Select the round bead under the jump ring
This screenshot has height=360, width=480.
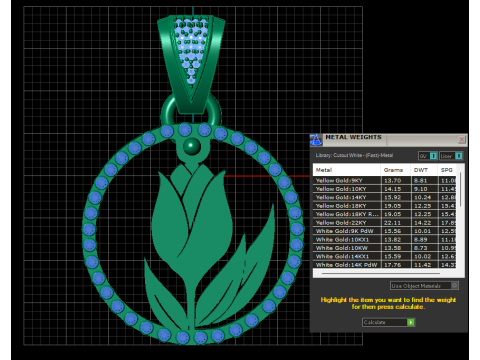192,146
